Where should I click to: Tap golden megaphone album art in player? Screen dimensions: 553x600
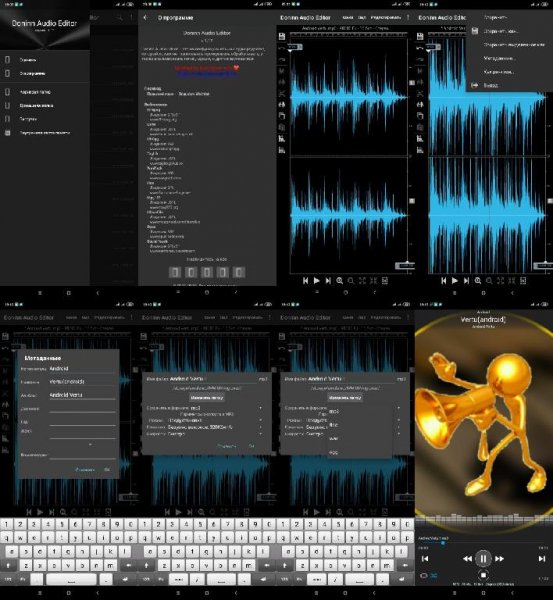(x=484, y=425)
